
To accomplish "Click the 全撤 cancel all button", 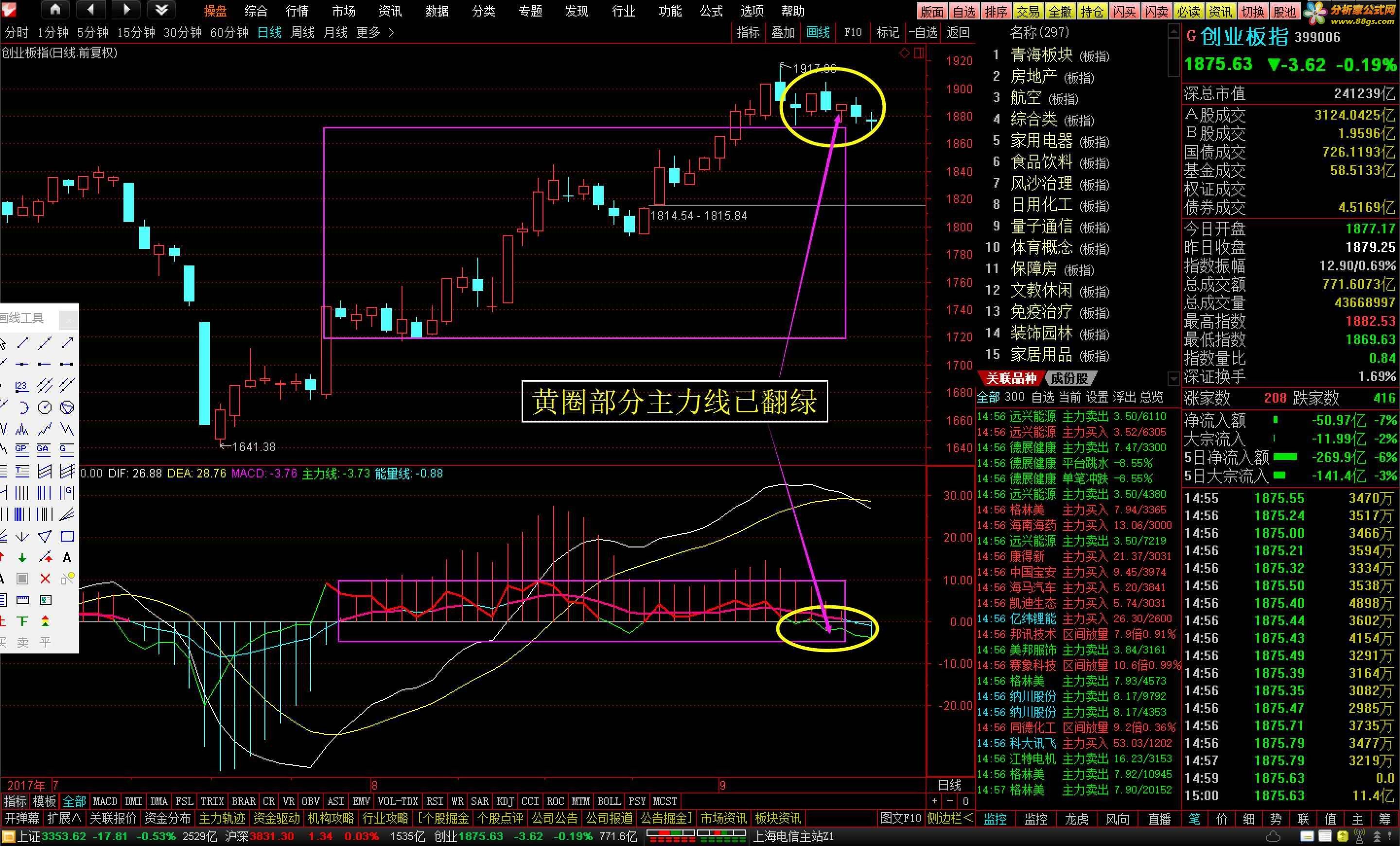I will coord(1059,11).
